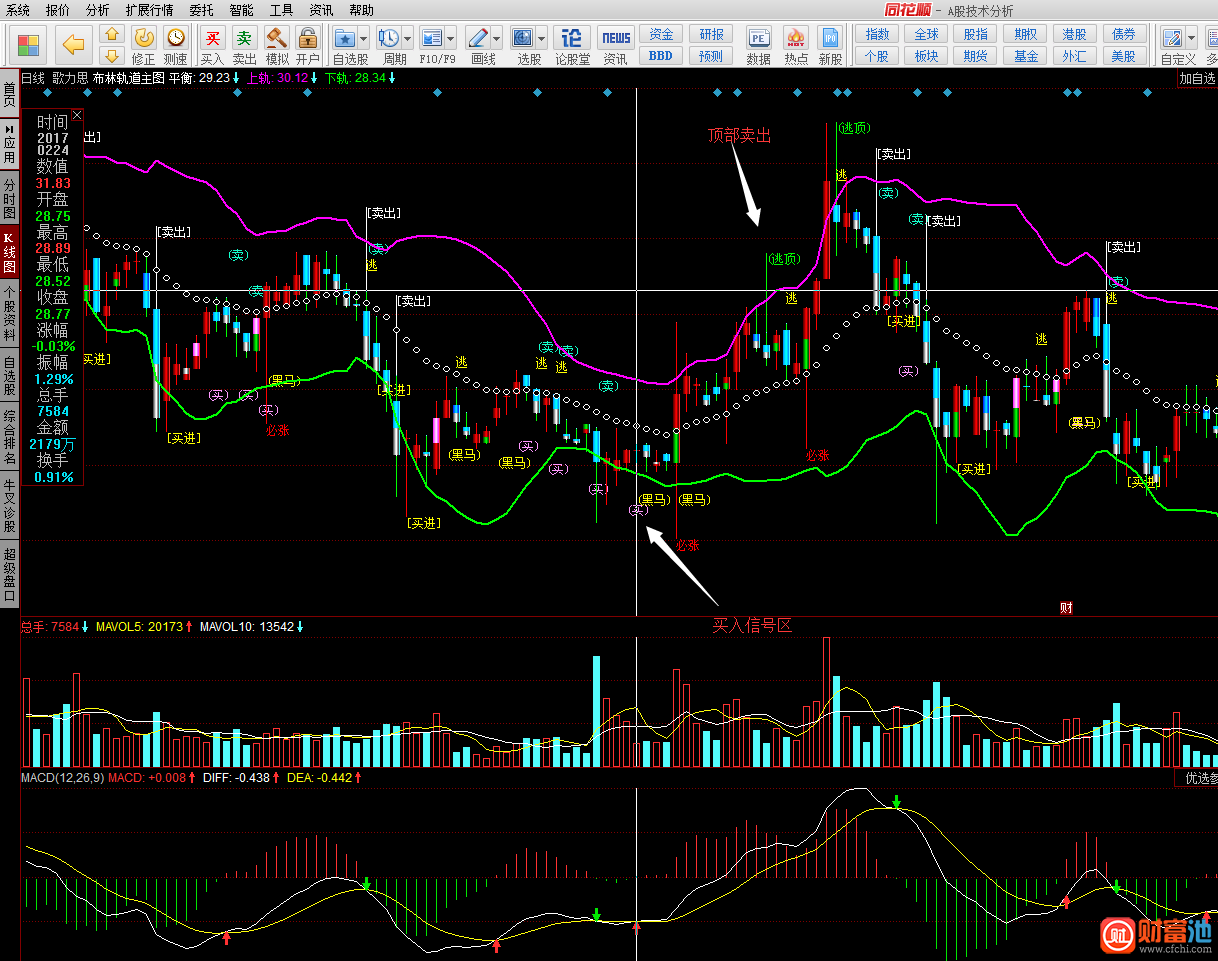Expand the 自选股 dropdown arrow

[x=364, y=39]
